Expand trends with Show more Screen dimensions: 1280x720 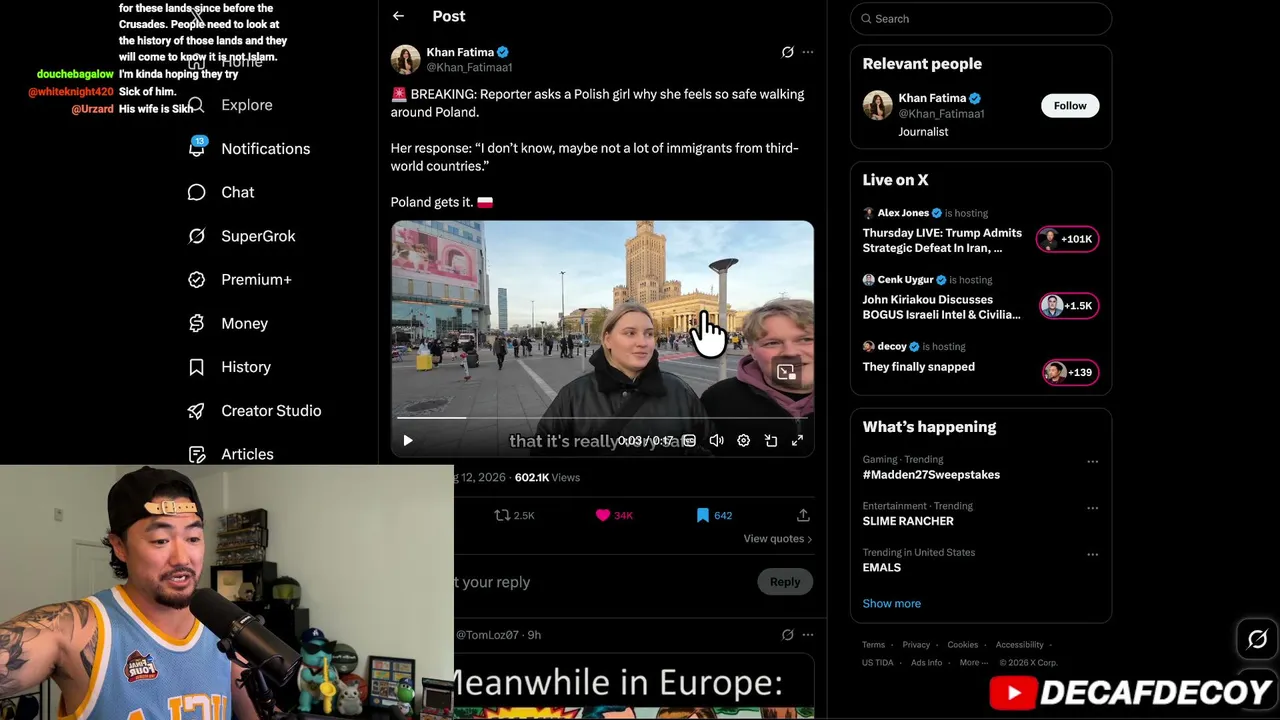tap(892, 604)
